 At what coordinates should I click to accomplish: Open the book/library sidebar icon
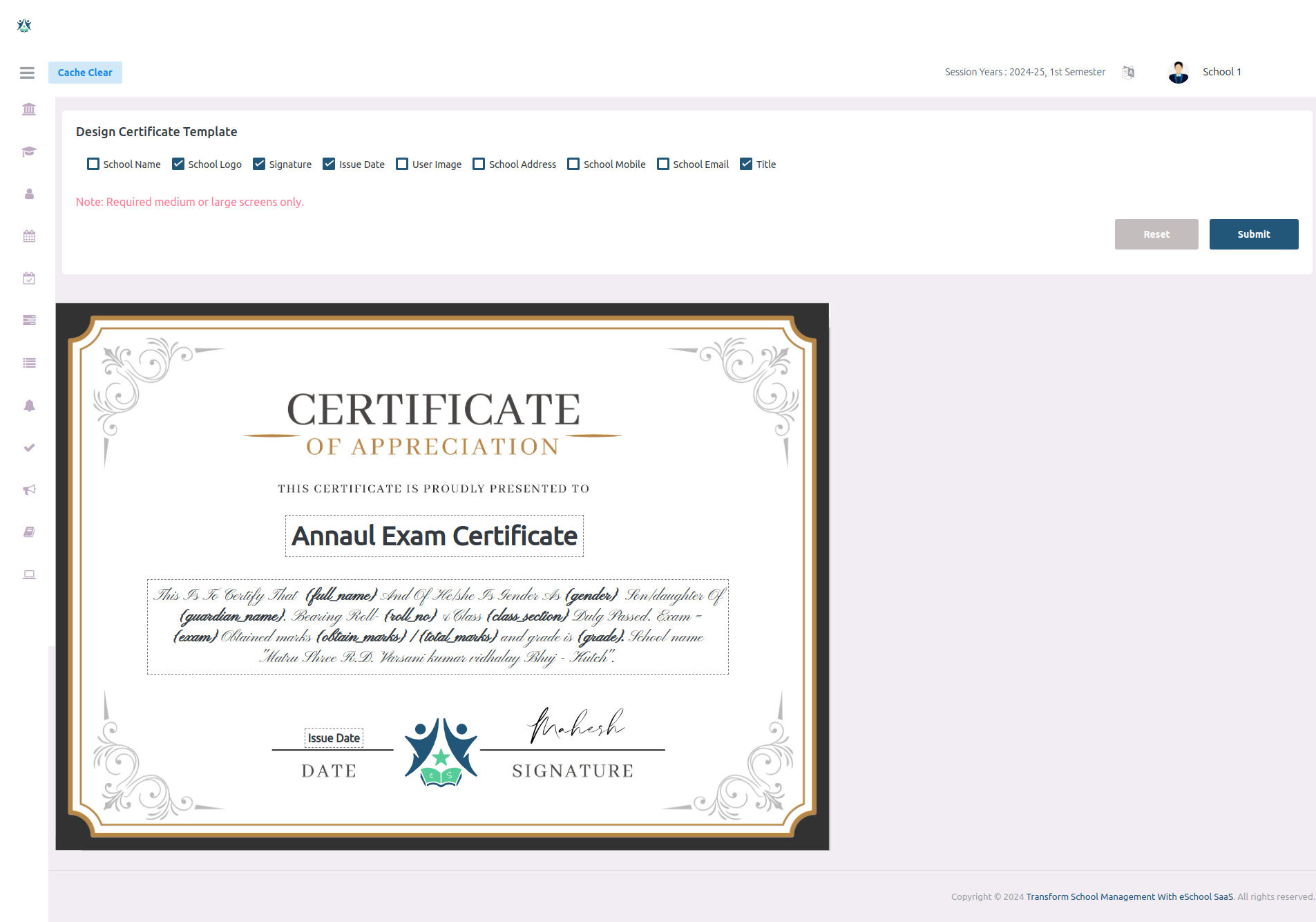28,531
